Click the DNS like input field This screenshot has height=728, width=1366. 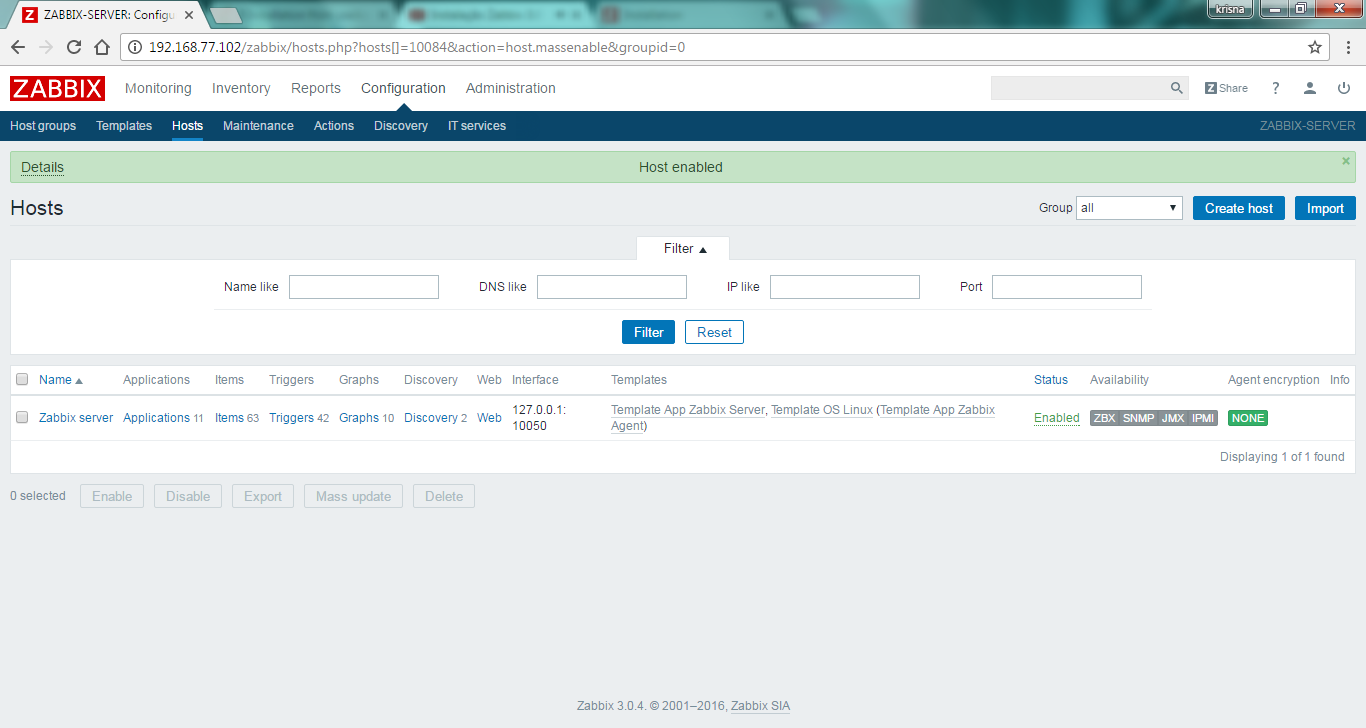point(612,287)
